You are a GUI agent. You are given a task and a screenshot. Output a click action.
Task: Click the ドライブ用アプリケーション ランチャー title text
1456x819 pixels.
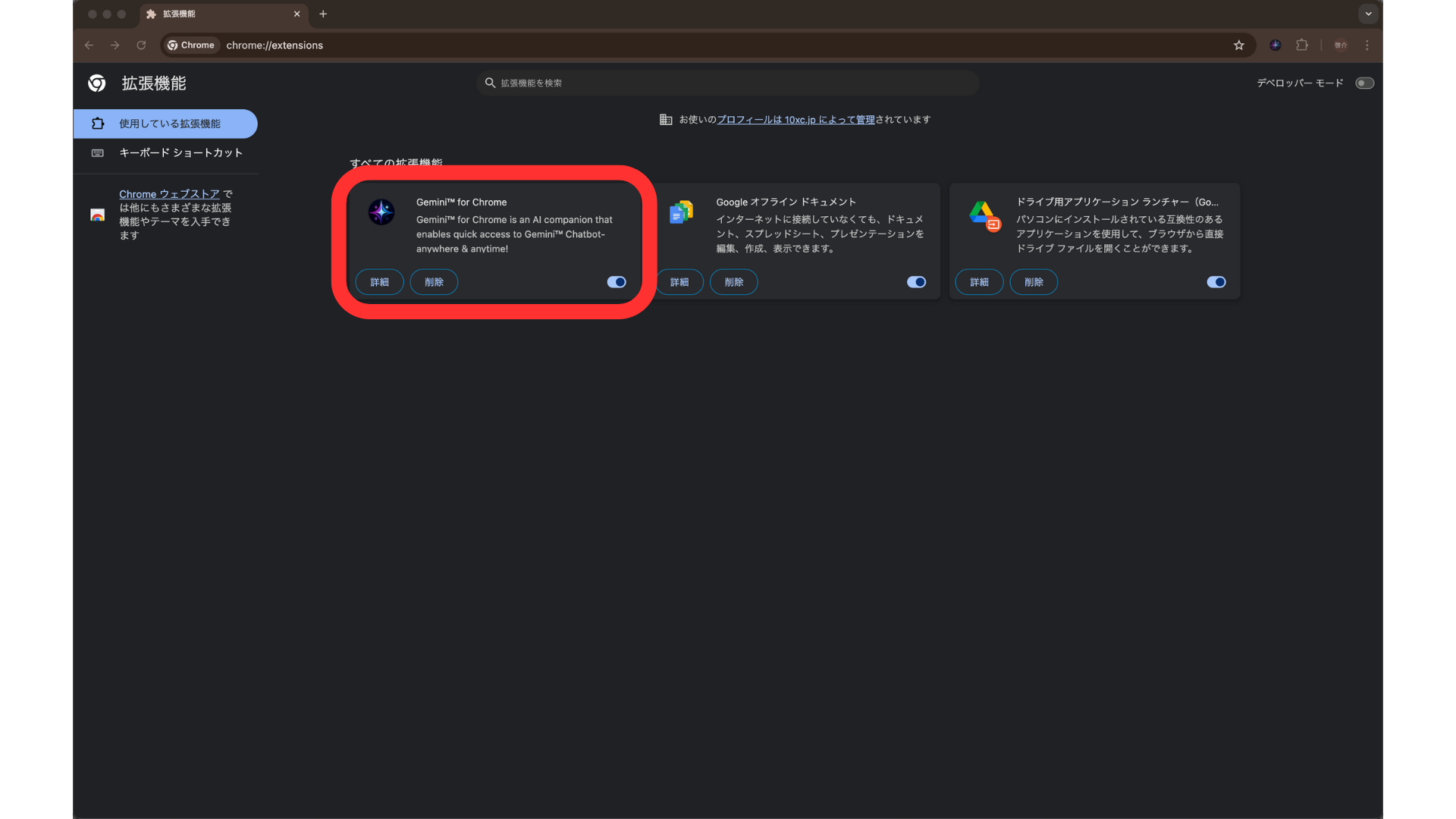(1117, 202)
